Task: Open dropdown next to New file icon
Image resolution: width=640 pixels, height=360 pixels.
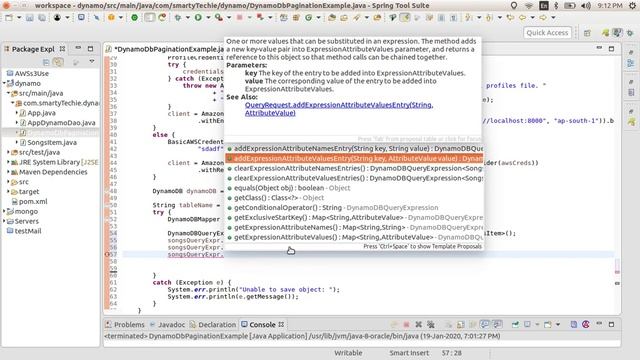Action: (x=19, y=18)
